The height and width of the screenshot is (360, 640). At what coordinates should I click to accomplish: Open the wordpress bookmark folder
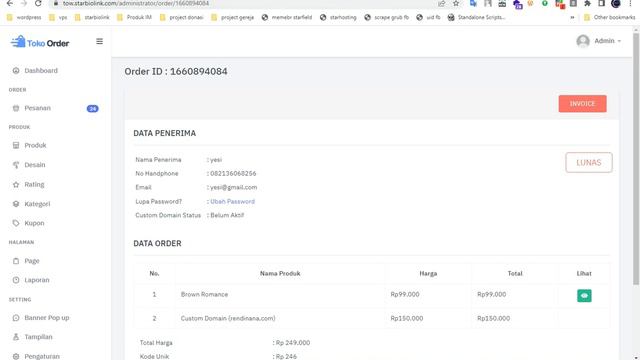[24, 18]
